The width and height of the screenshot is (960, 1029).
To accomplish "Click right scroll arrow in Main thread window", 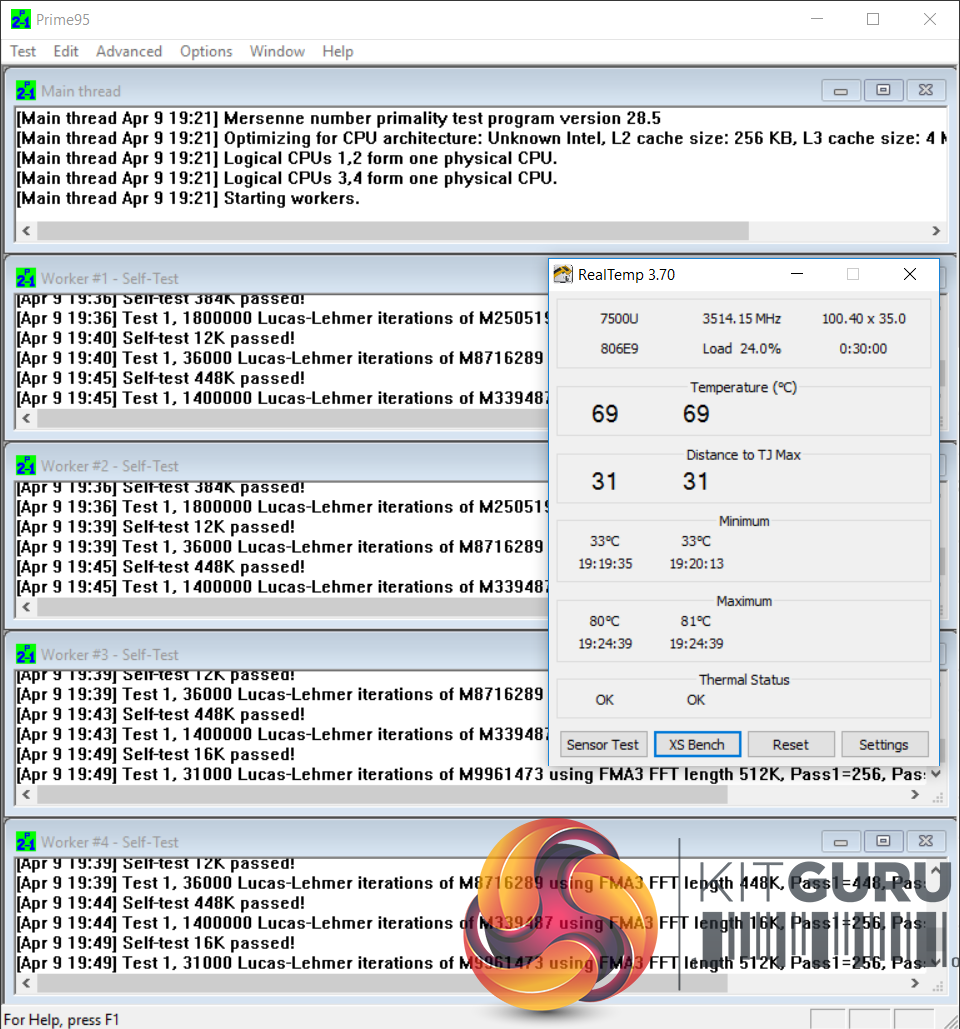I will (936, 230).
